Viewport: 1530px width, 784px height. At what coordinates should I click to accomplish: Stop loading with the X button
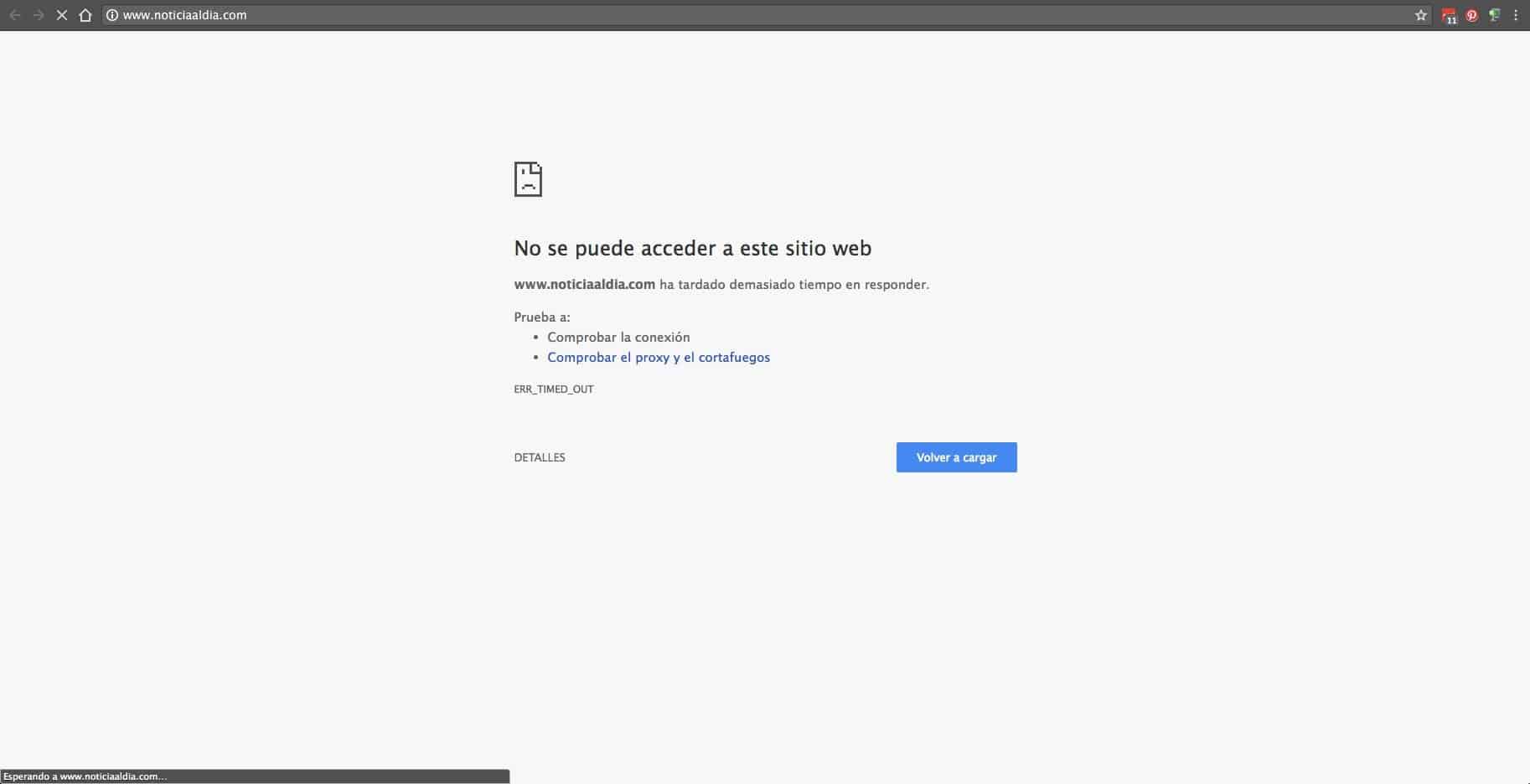click(x=61, y=15)
